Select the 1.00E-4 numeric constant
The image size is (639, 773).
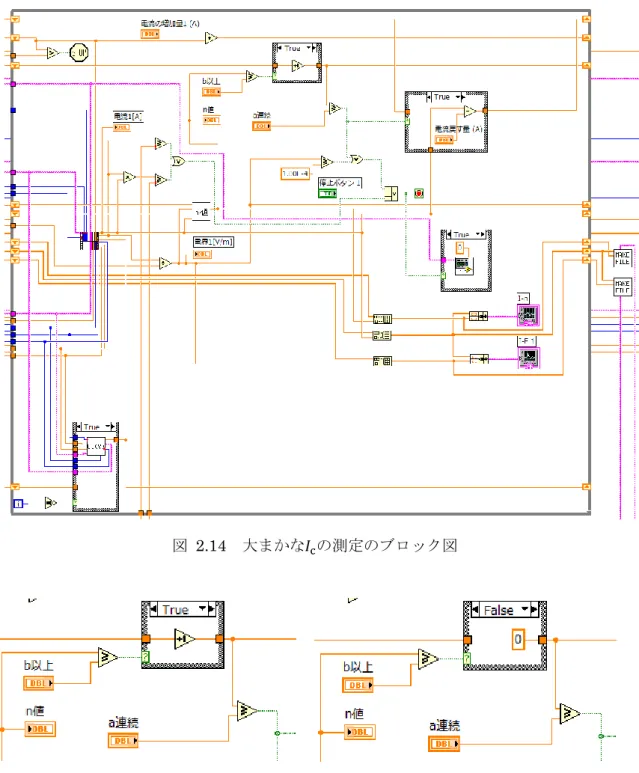click(295, 174)
